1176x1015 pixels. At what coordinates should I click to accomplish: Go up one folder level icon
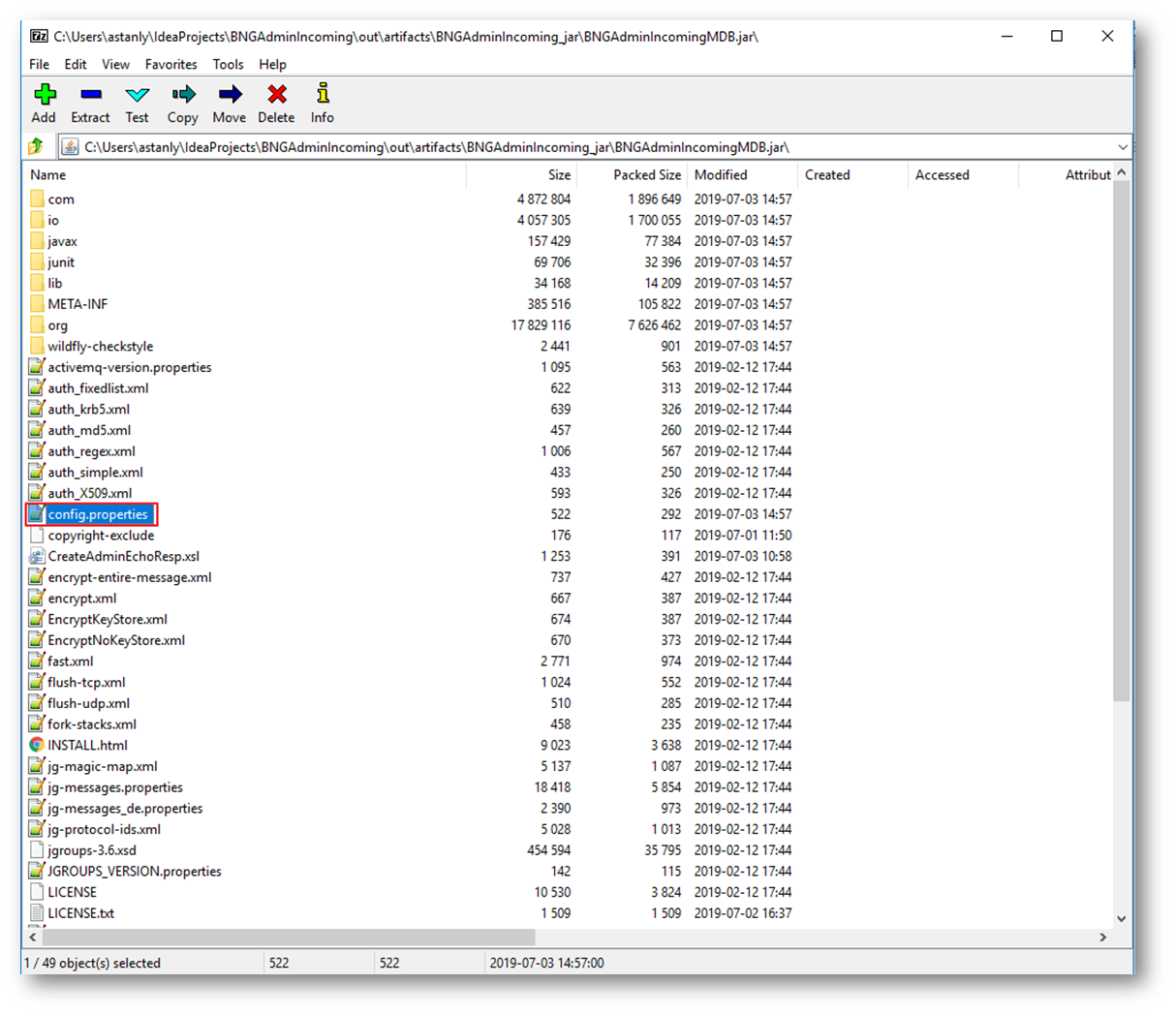pos(36,147)
